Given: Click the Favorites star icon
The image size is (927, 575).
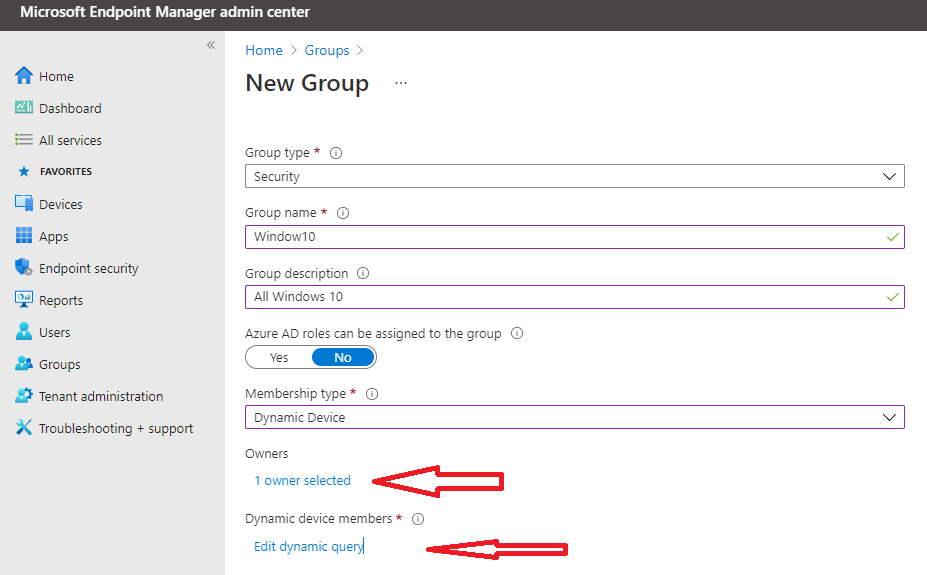Looking at the screenshot, I should click(24, 171).
